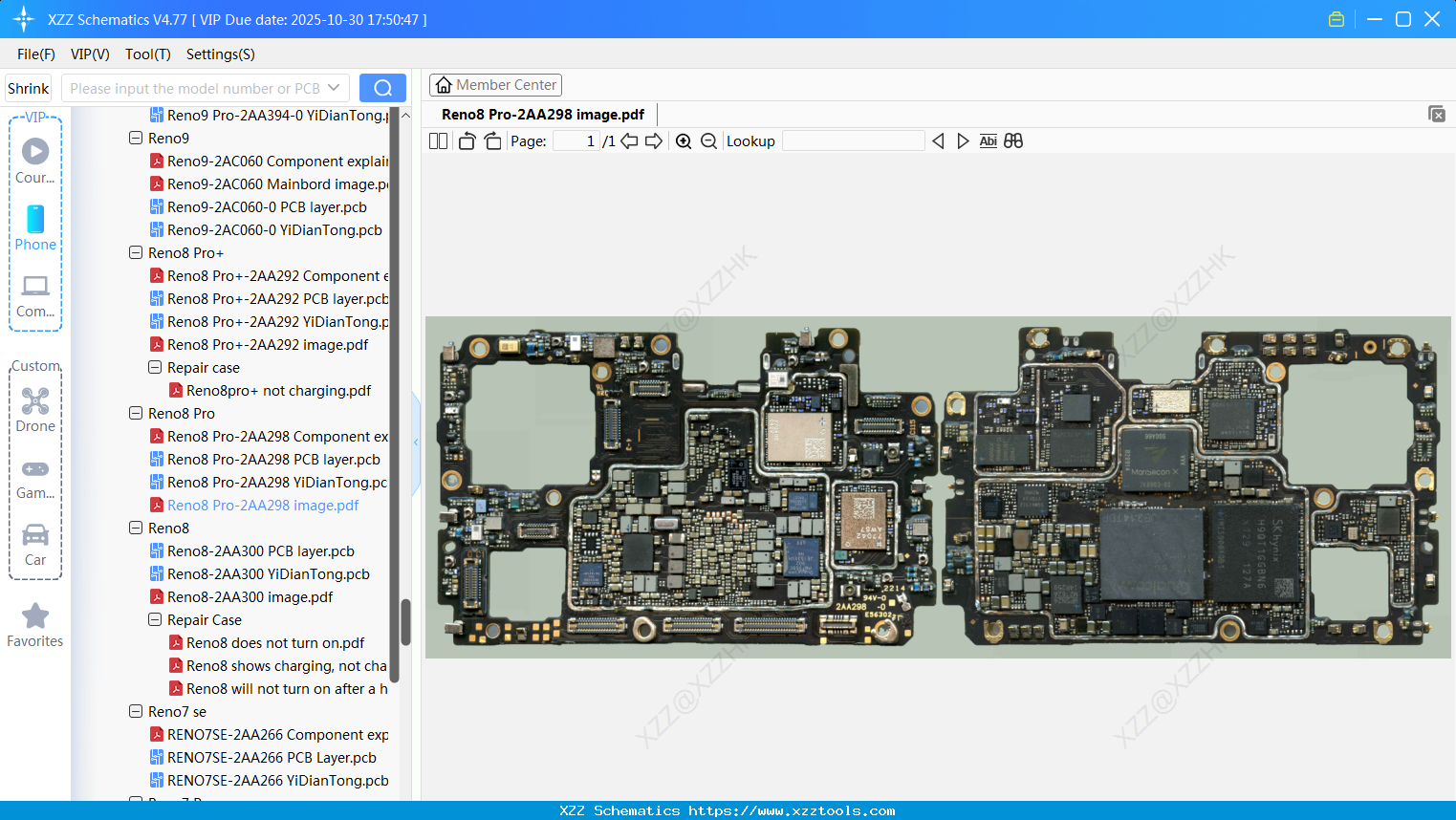The height and width of the screenshot is (820, 1456).
Task: Open Reno8-2AA300 image.pdf
Action: pyautogui.click(x=242, y=596)
